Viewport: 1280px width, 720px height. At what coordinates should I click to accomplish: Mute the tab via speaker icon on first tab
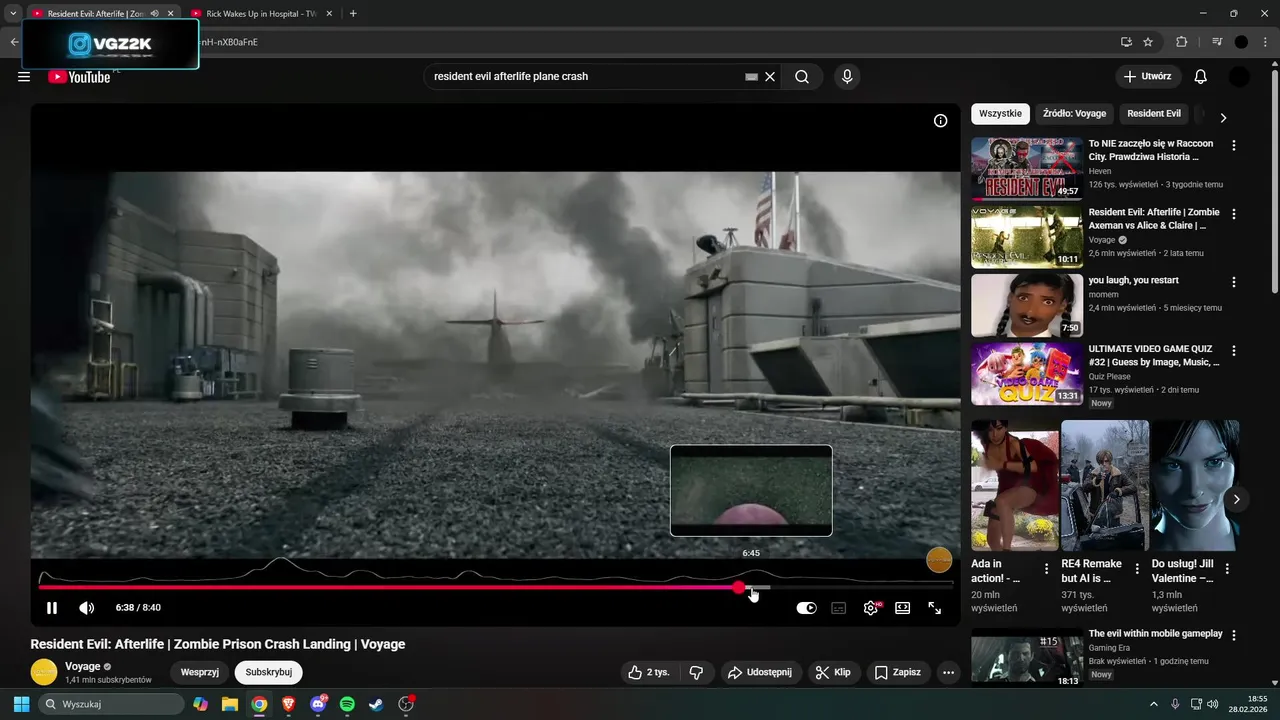point(155,14)
